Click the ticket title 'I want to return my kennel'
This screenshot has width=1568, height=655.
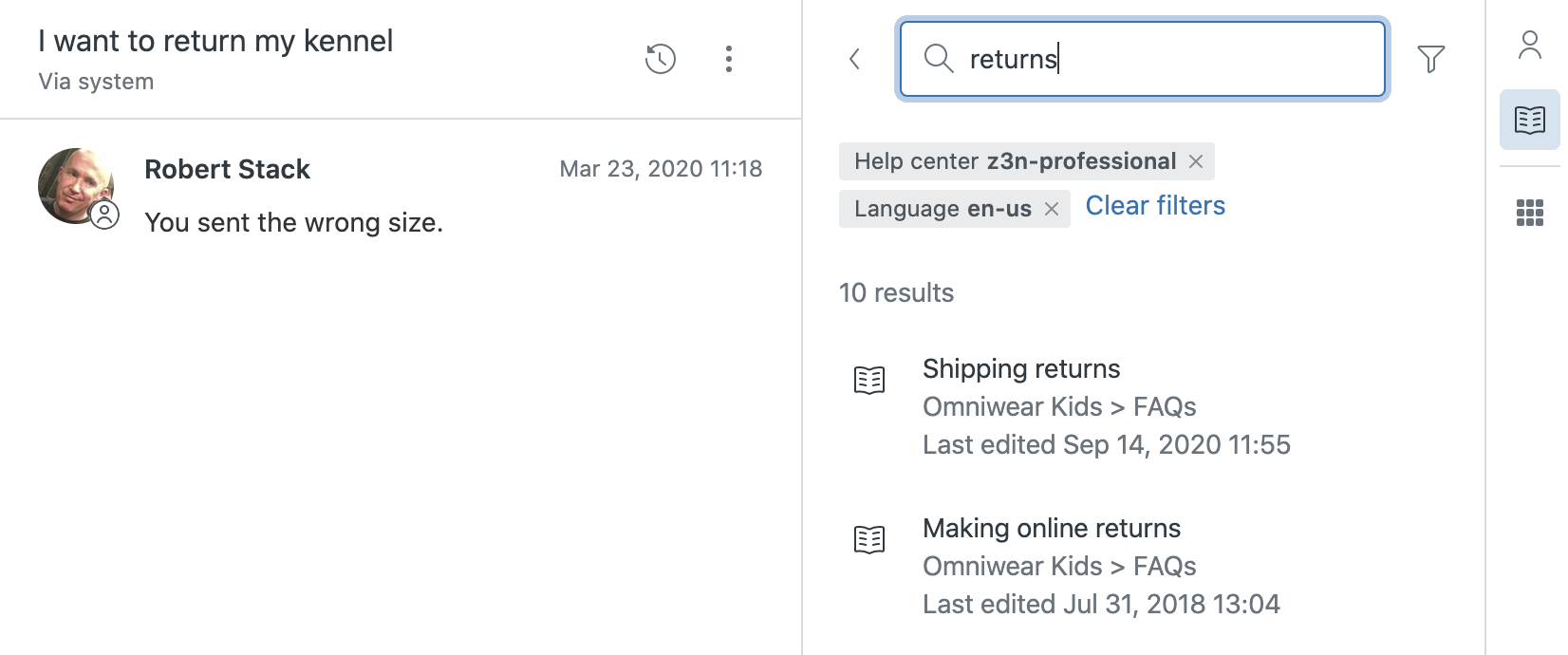pyautogui.click(x=215, y=41)
